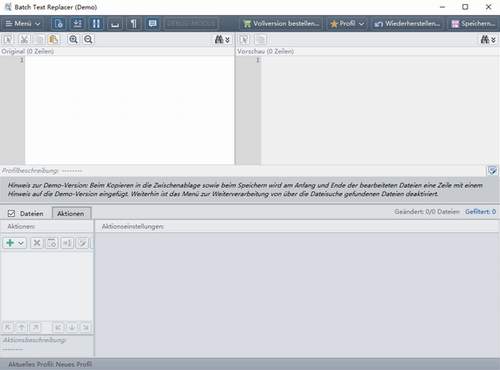Click select-all icon in Vorschau toolbar
The width and height of the screenshot is (500, 370).
point(244,40)
